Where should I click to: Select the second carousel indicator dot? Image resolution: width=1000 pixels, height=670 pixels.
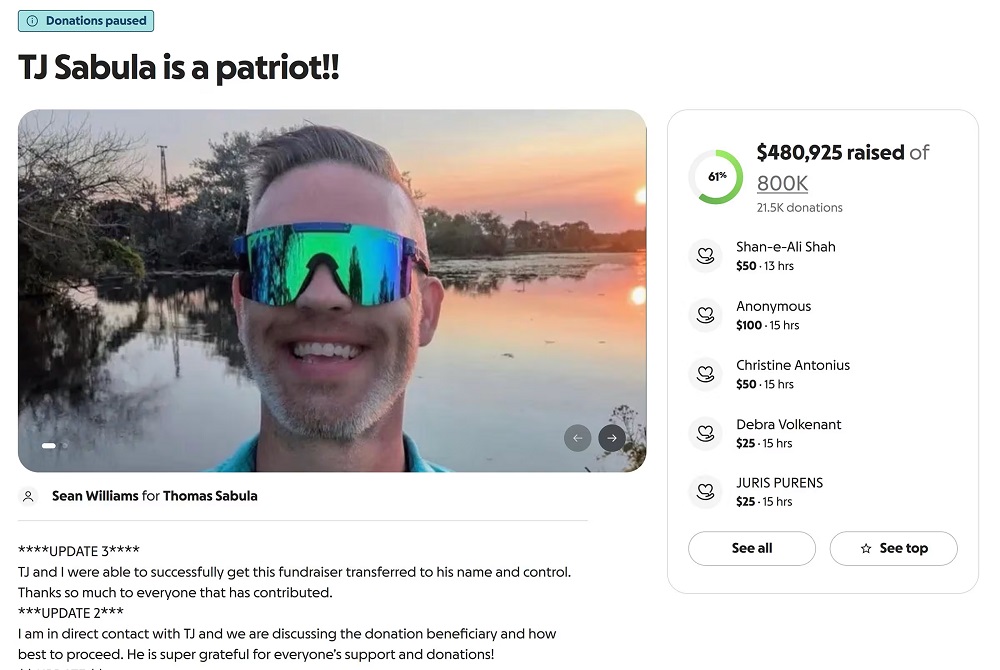pos(65,445)
